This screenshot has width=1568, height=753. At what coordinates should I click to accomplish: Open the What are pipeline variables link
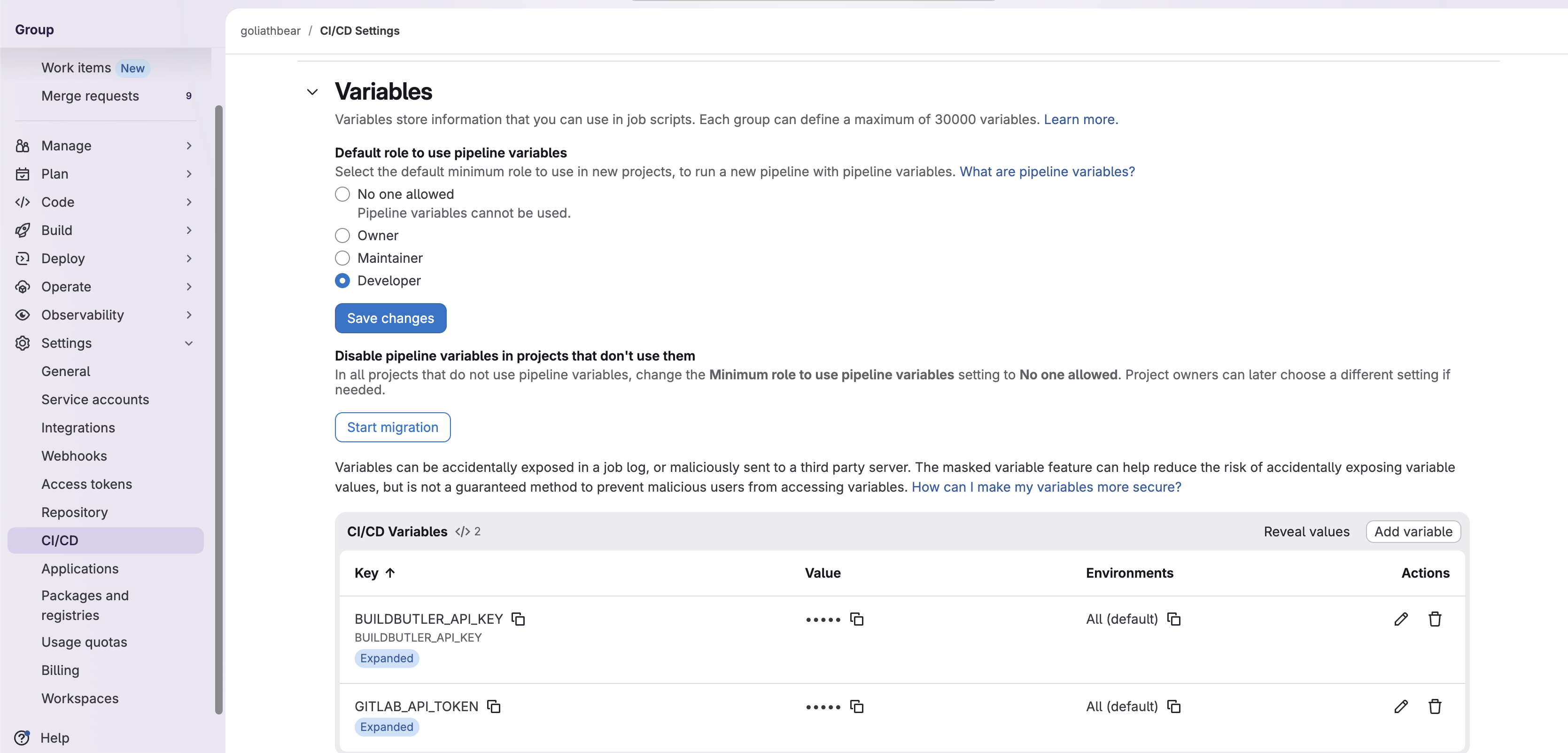[1046, 171]
